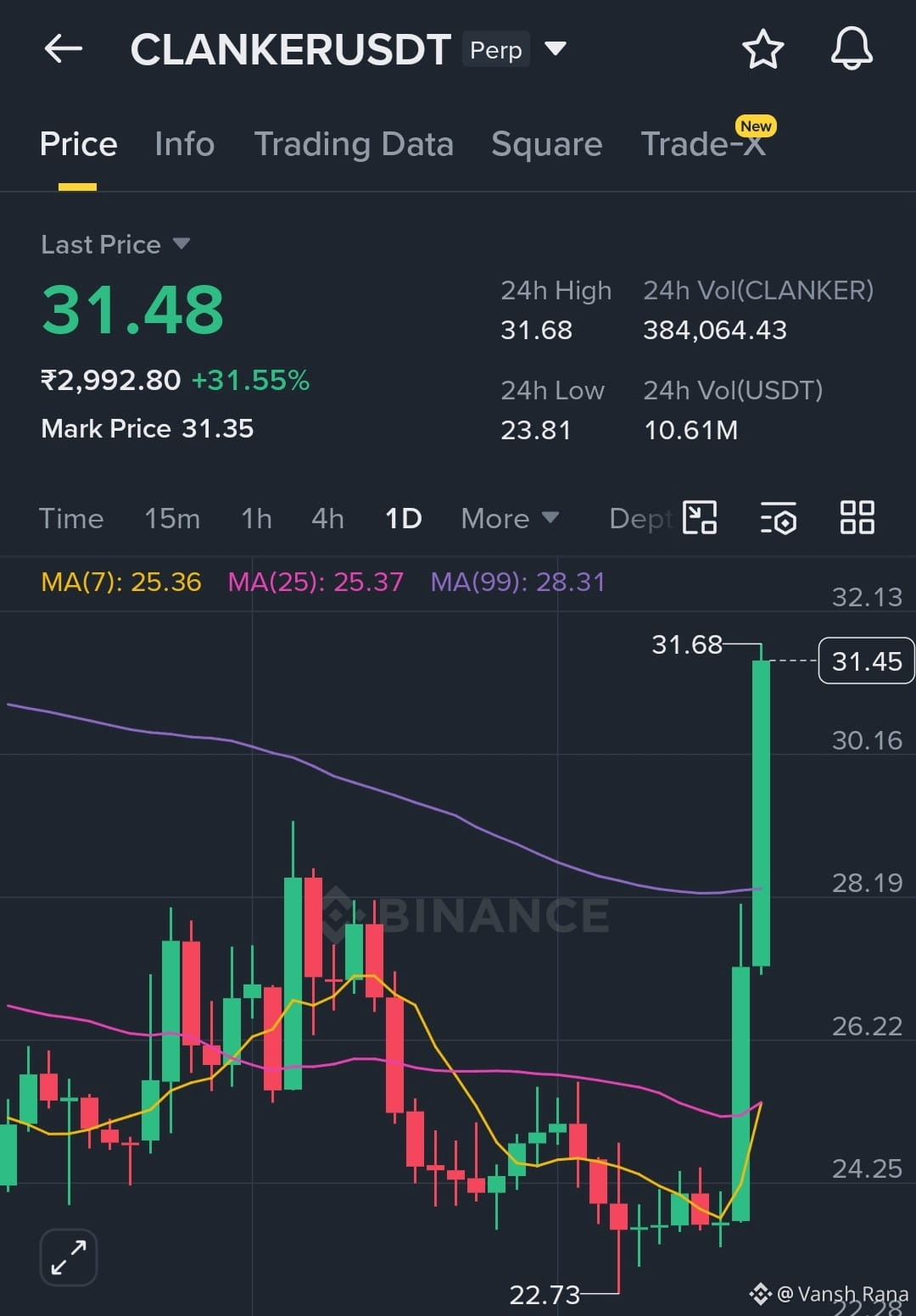Tap the 26.22 price axis label
The width and height of the screenshot is (916, 1316).
click(867, 1026)
